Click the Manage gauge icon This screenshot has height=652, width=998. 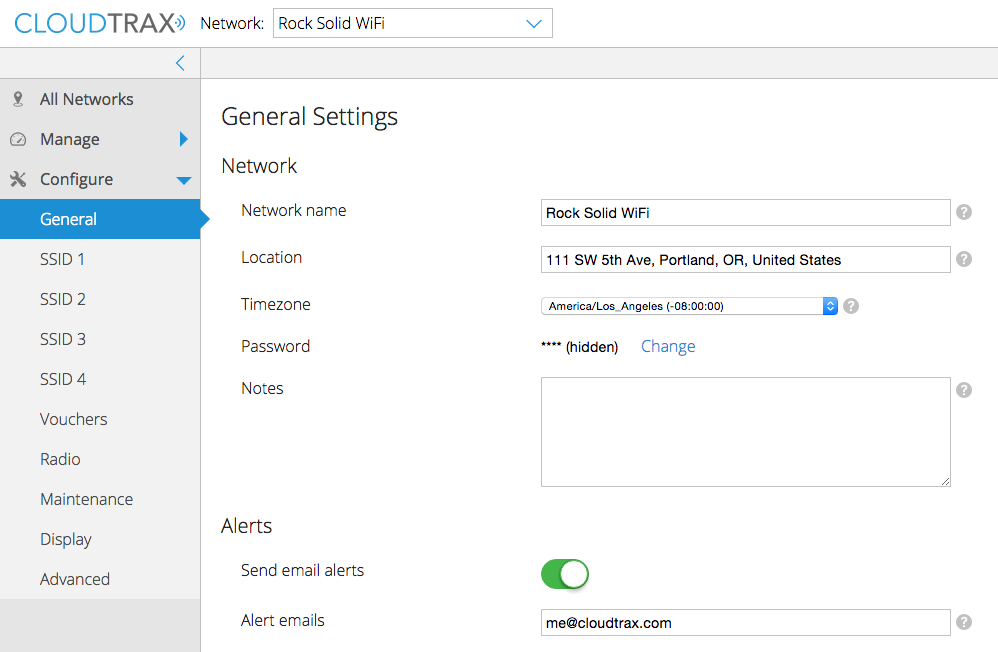point(17,139)
